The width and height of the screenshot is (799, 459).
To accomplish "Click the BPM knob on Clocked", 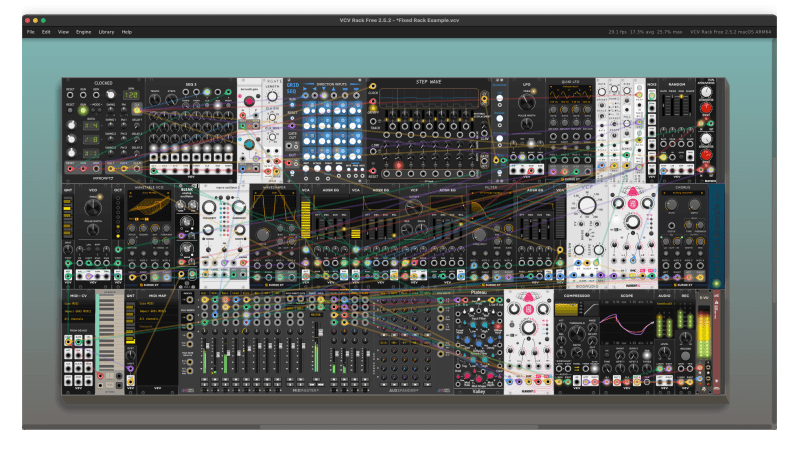I will click(110, 95).
